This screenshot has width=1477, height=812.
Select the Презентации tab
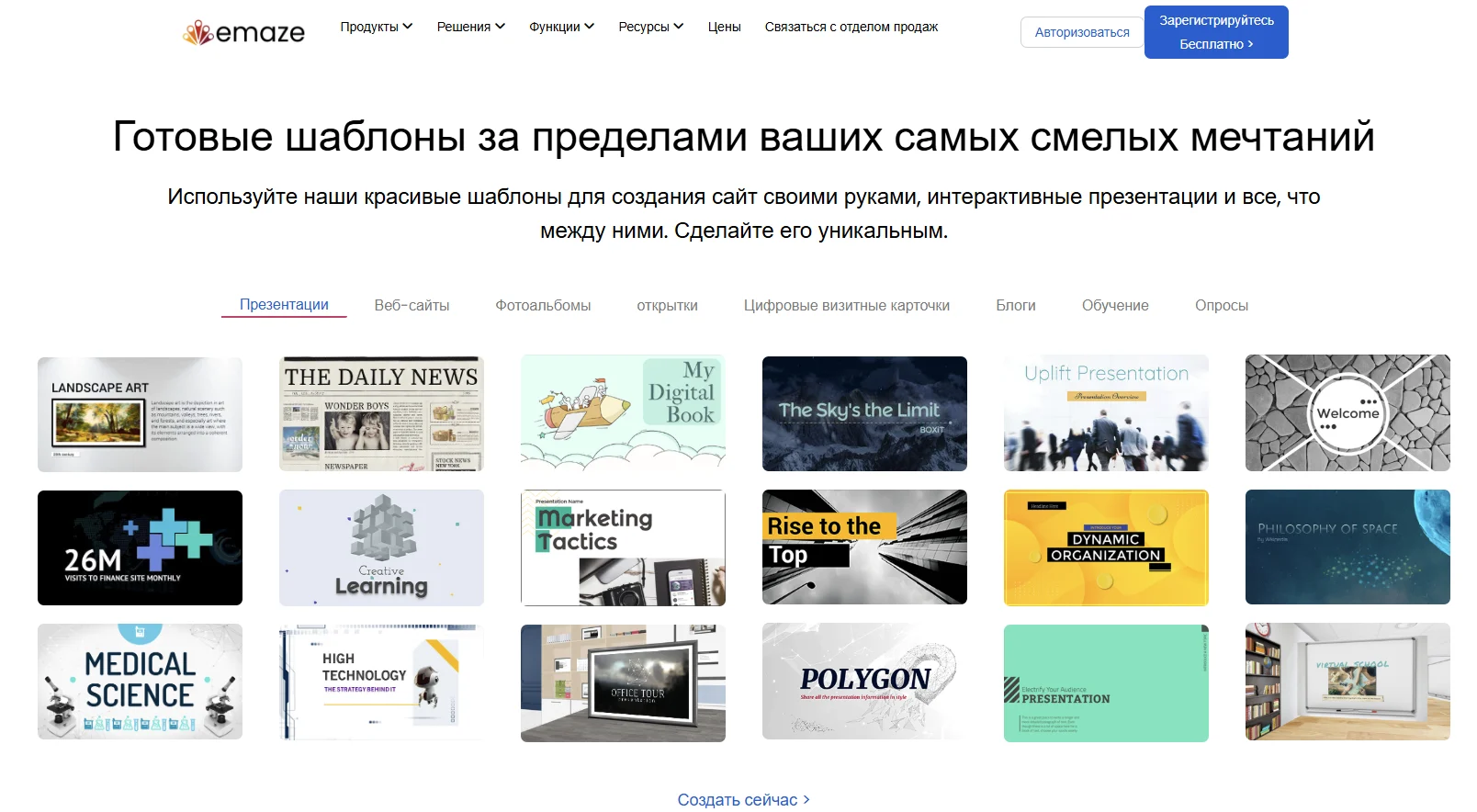[284, 305]
